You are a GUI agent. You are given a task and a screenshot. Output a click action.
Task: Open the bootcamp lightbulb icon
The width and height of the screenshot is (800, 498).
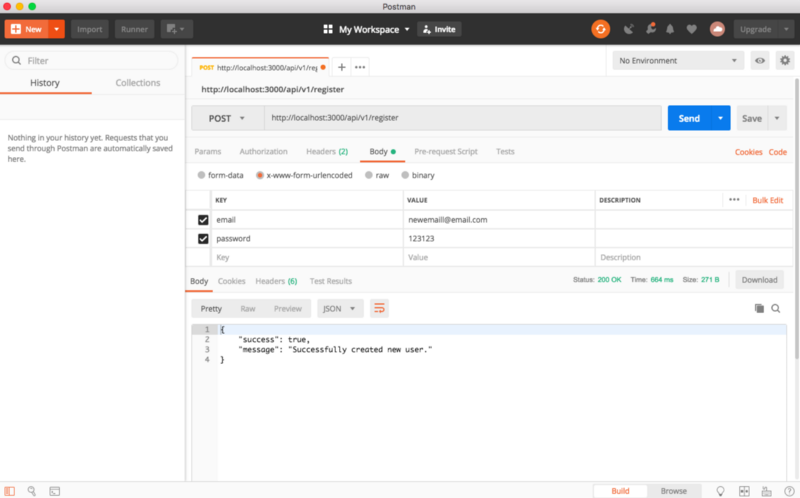[720, 491]
